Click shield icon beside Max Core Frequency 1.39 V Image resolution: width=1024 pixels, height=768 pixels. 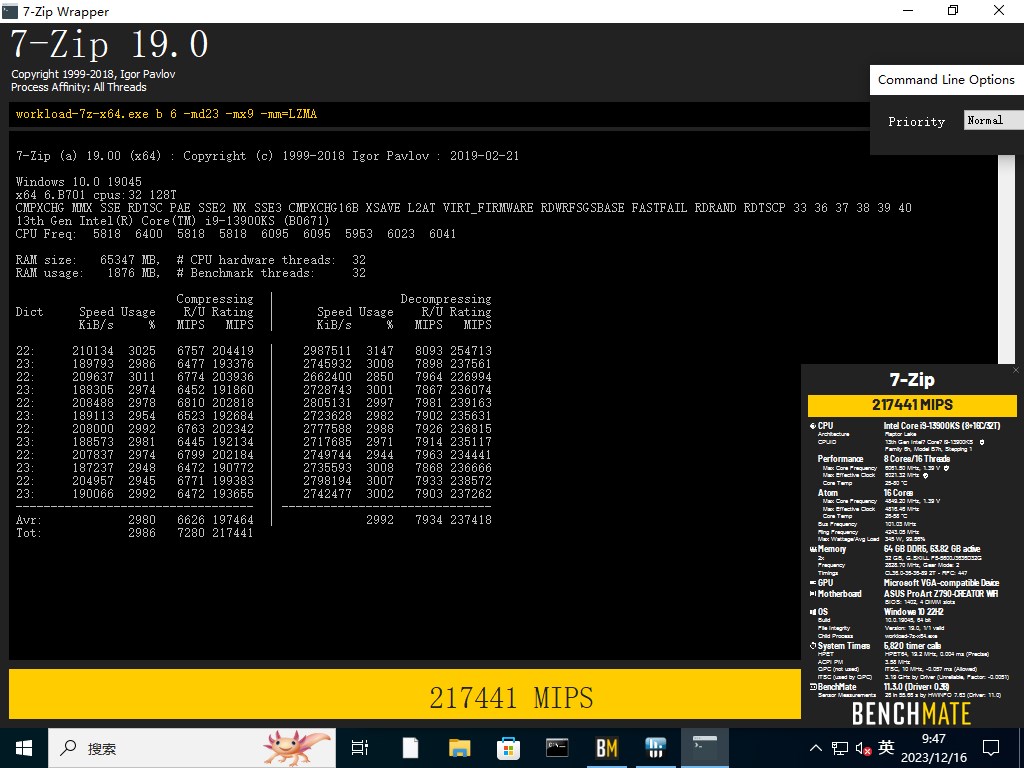[946, 468]
